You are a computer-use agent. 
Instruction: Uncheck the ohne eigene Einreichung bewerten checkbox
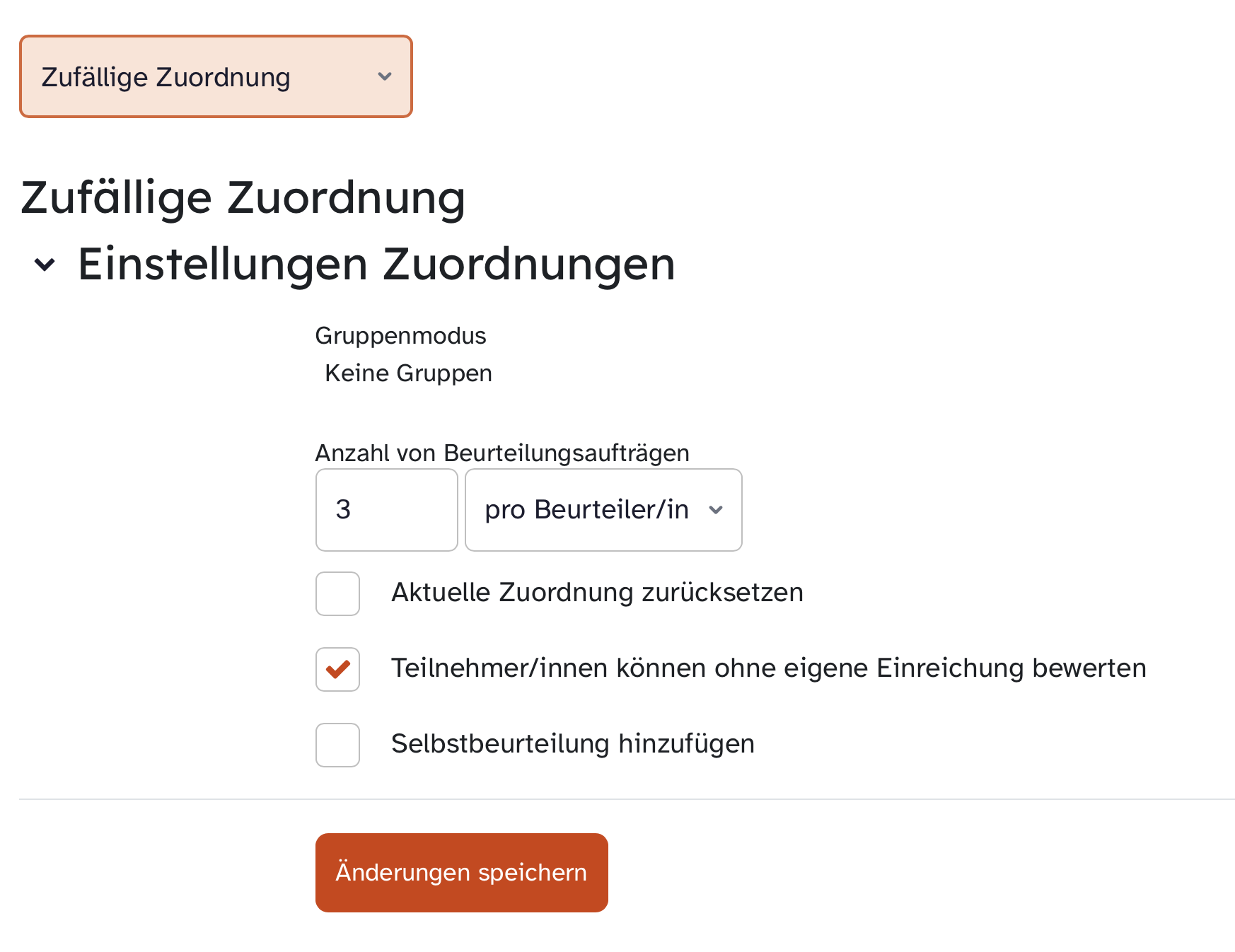pyautogui.click(x=337, y=669)
